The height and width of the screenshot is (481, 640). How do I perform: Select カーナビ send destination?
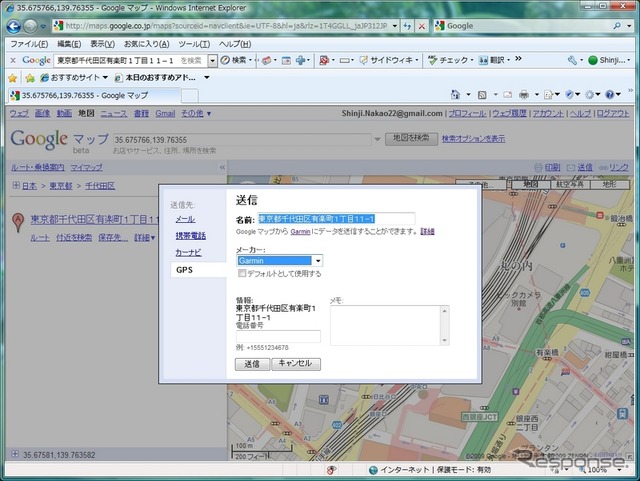click(188, 252)
